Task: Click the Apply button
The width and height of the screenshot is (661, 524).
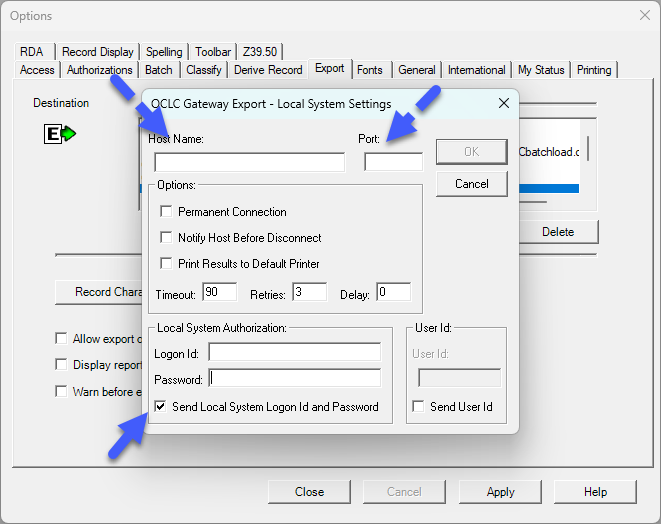Action: [x=500, y=492]
